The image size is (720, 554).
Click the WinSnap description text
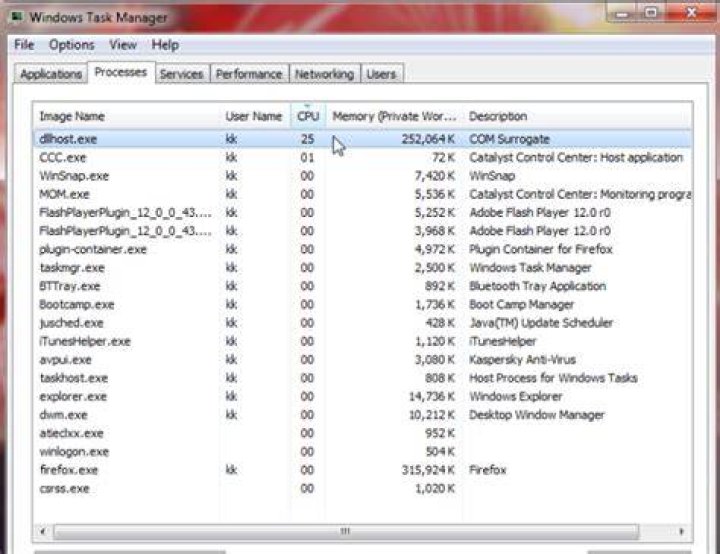tap(492, 176)
